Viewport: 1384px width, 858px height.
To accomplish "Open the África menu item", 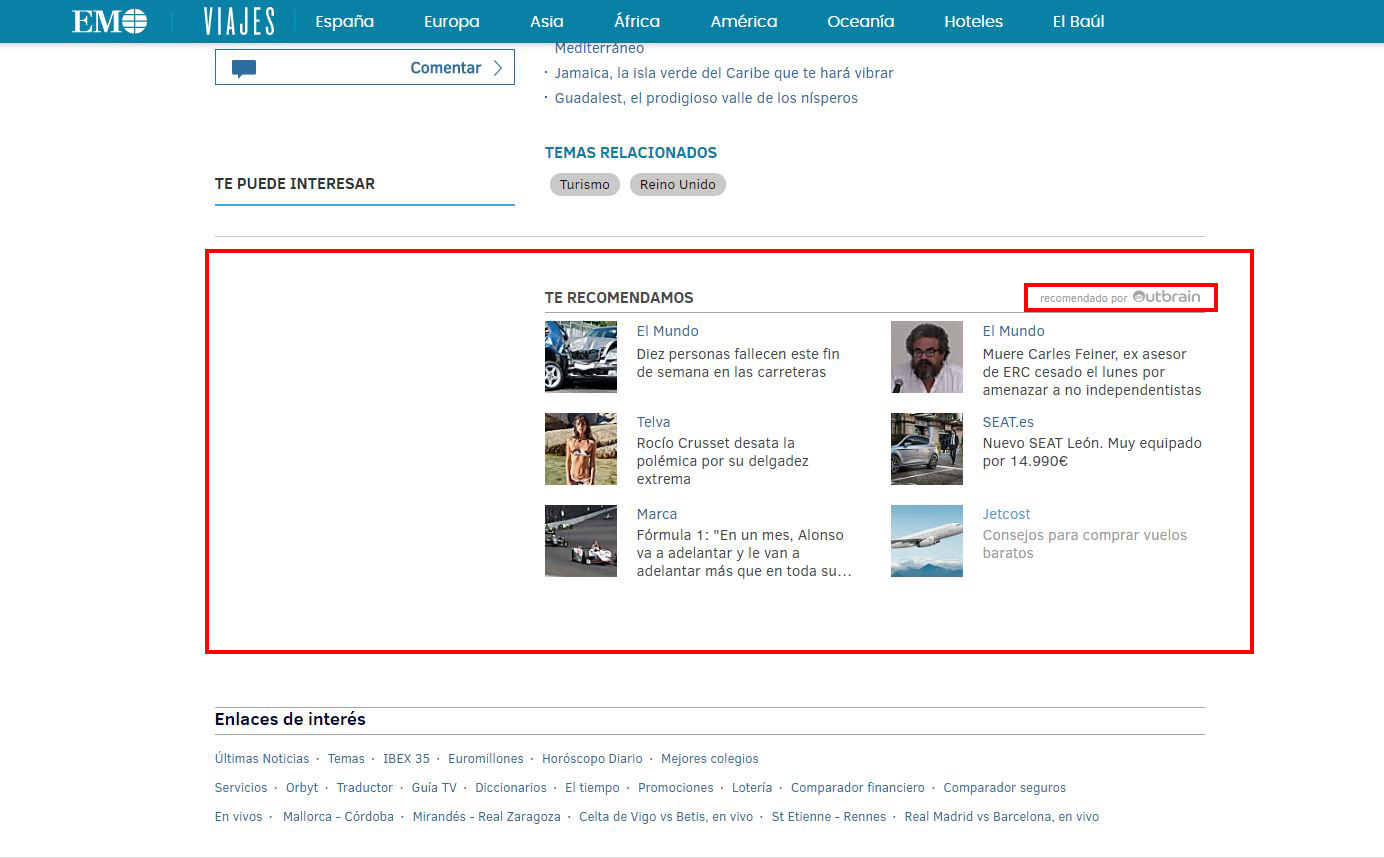I will (637, 21).
